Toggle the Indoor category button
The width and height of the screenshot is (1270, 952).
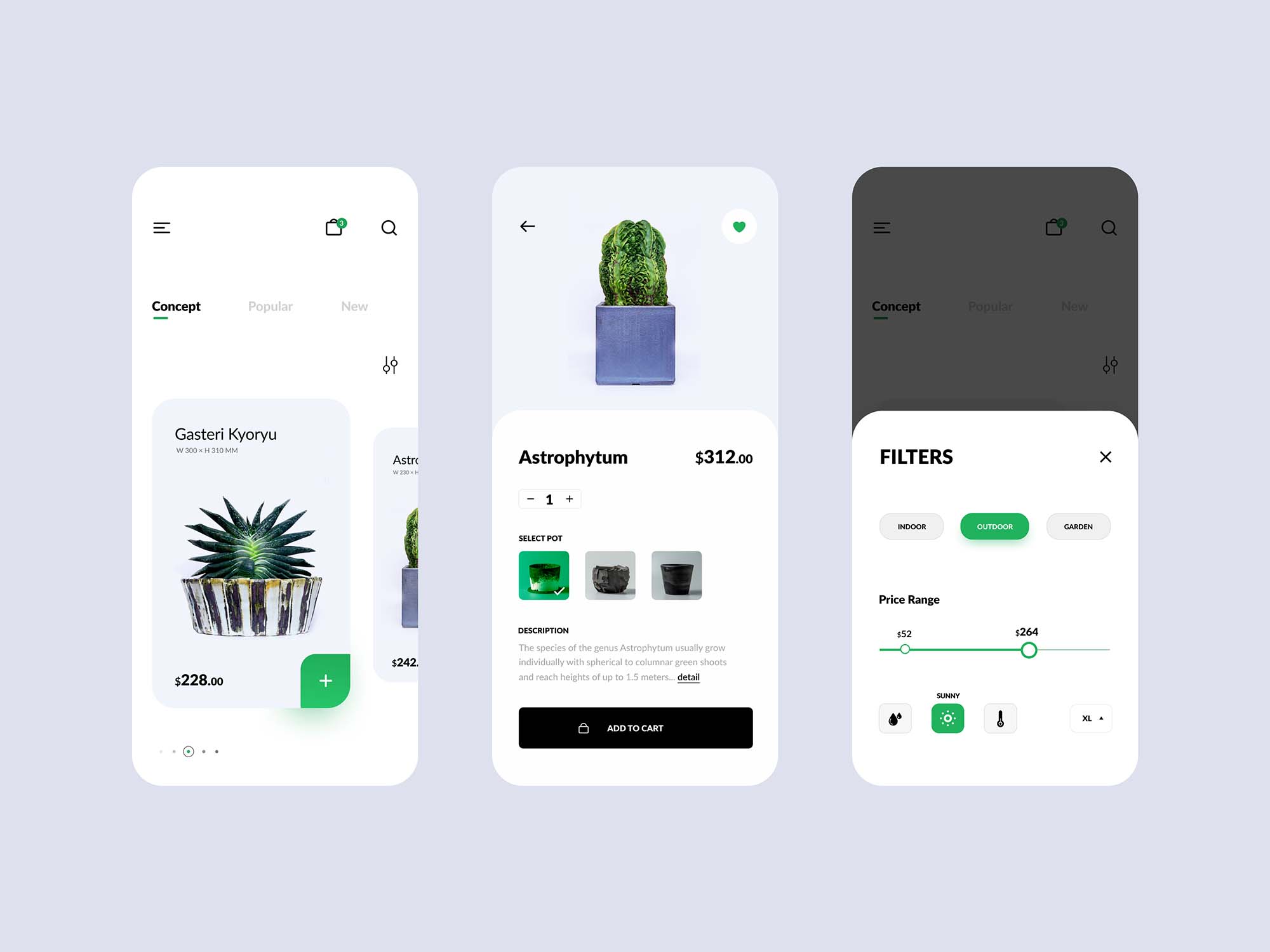pyautogui.click(x=911, y=526)
